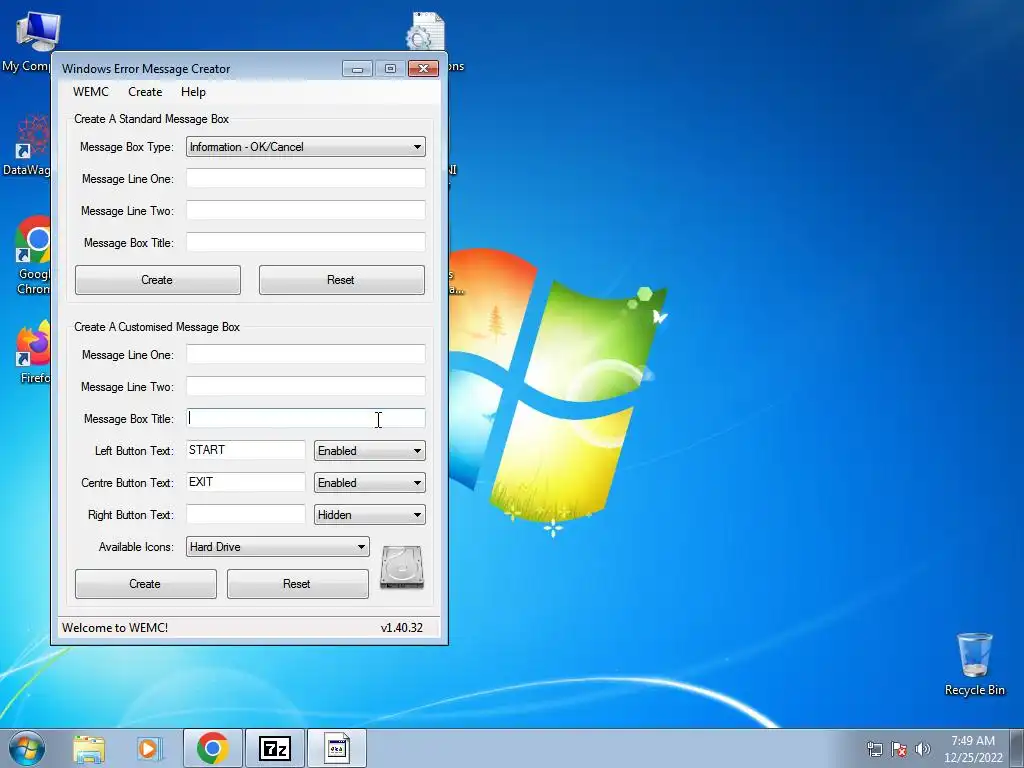This screenshot has width=1024, height=768.
Task: Open the WEMC menu
Action: click(91, 92)
